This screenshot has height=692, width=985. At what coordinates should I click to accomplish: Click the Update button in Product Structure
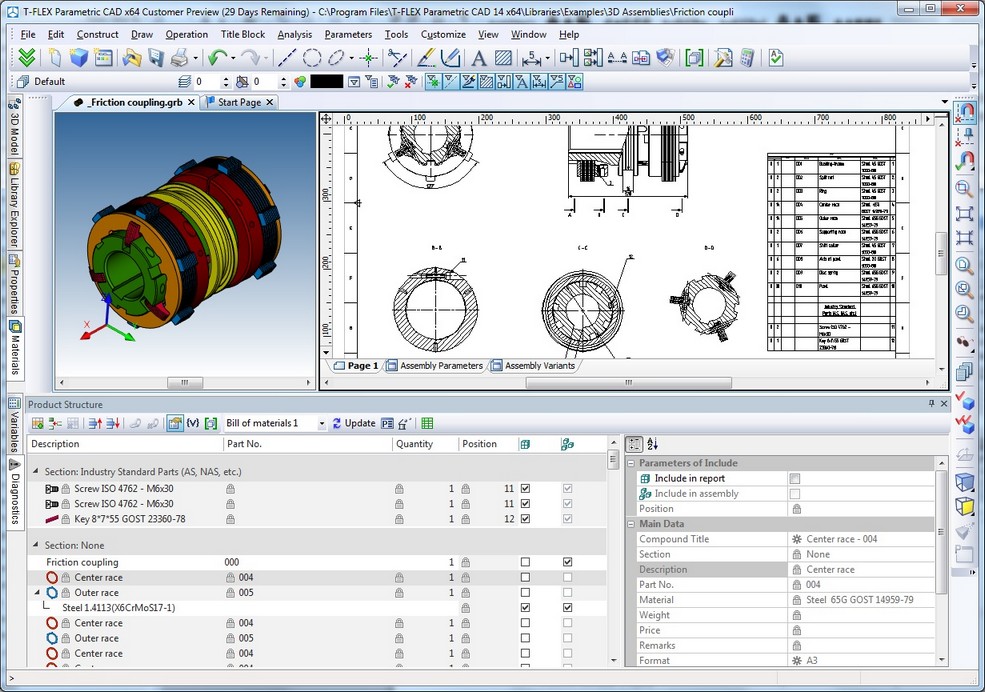354,424
